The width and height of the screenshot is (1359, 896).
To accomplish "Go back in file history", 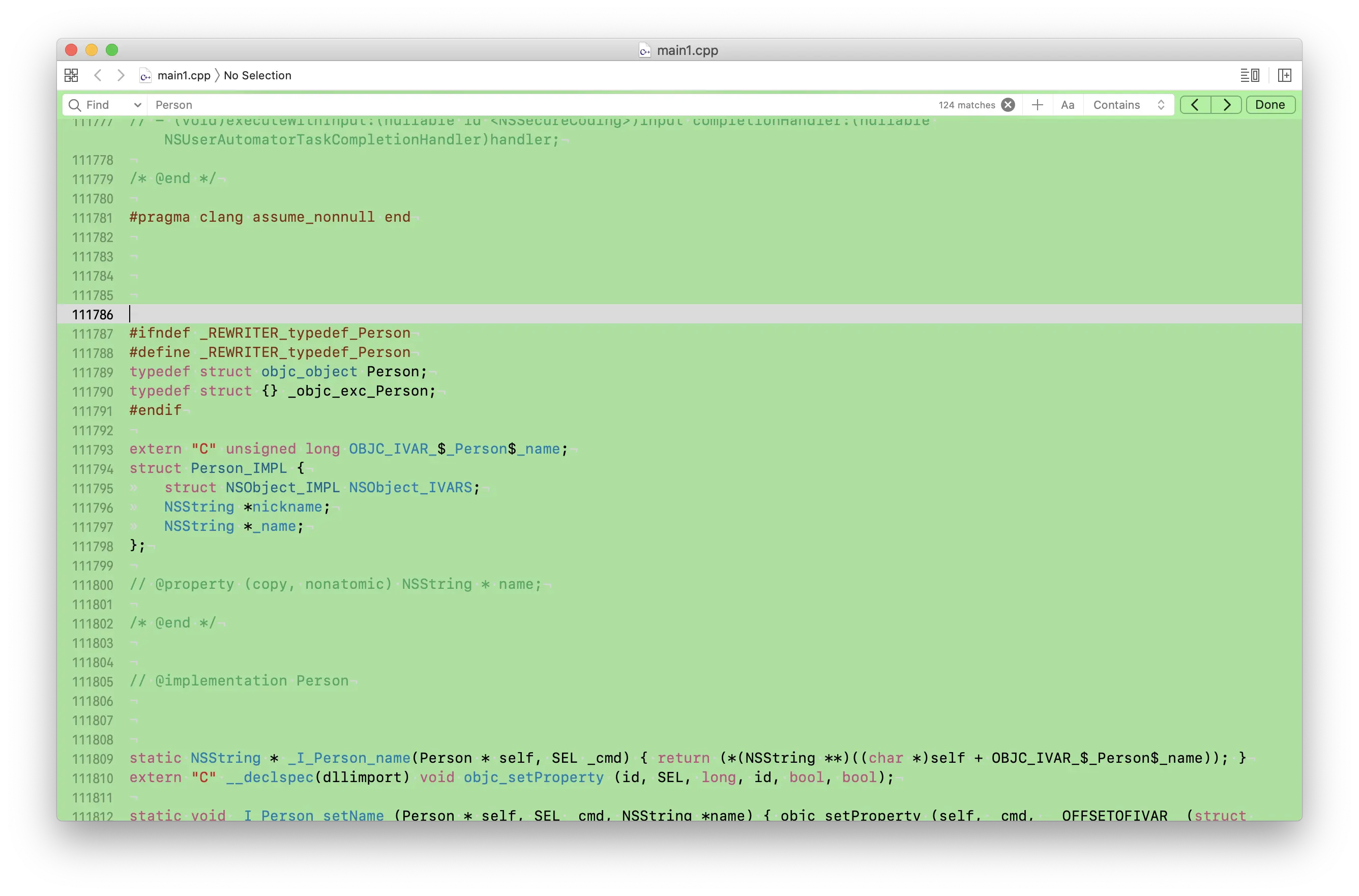I will coord(98,75).
